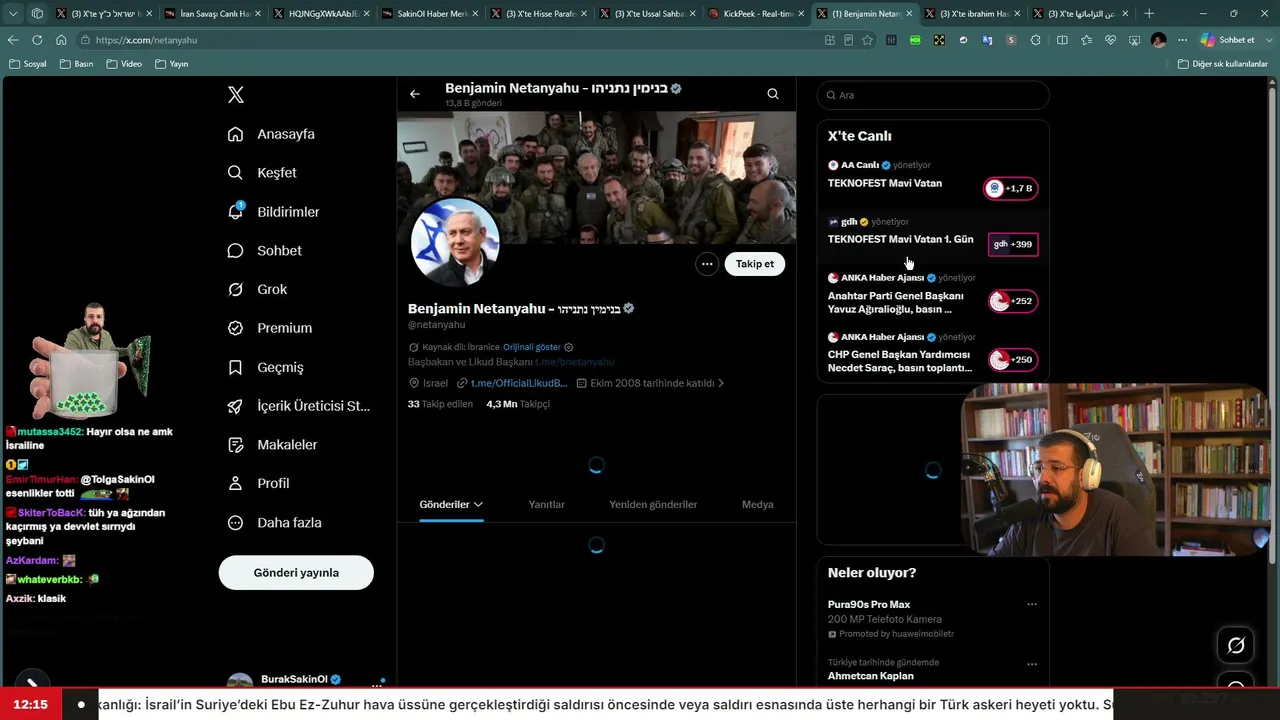Image resolution: width=1280 pixels, height=720 pixels.
Task: Click the browser home button
Action: point(61,40)
